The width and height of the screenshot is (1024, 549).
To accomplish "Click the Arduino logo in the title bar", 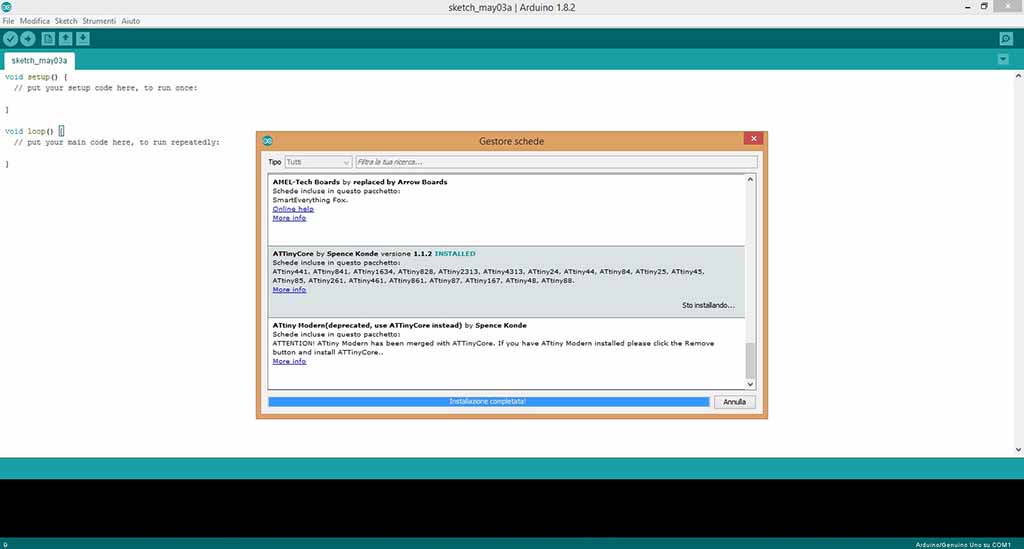I will point(7,7).
